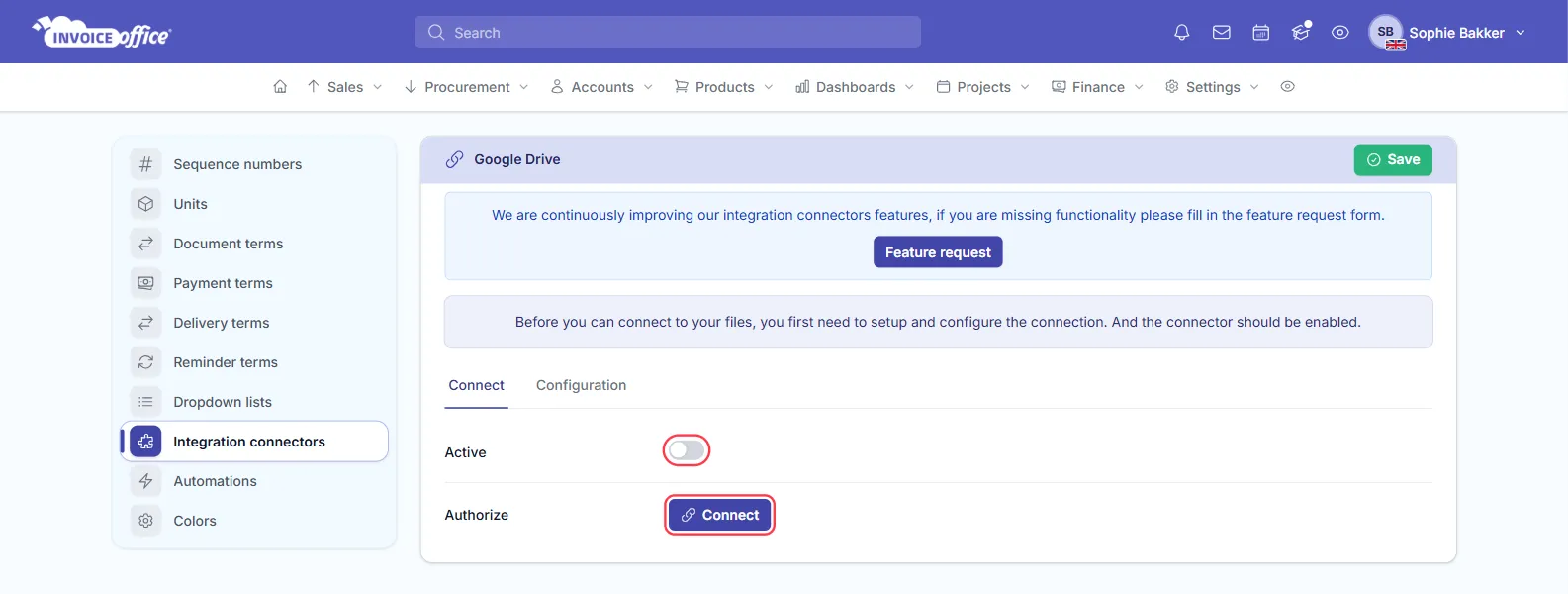Click the Save button
The height and width of the screenshot is (594, 1568).
1393,159
